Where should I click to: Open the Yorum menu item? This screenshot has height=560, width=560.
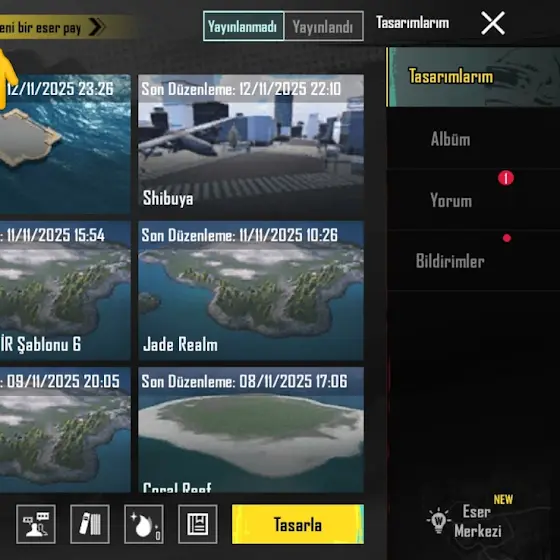click(474, 200)
